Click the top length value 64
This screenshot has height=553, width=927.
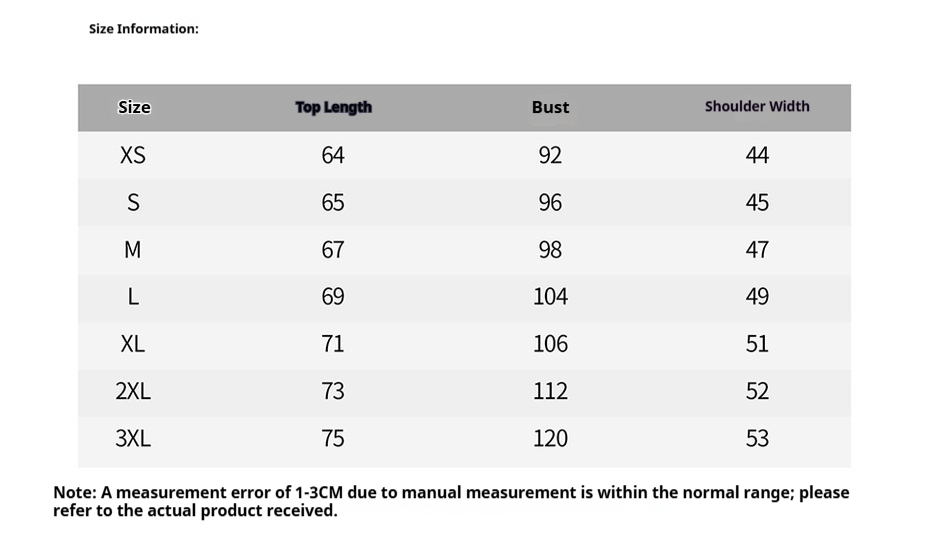point(333,155)
